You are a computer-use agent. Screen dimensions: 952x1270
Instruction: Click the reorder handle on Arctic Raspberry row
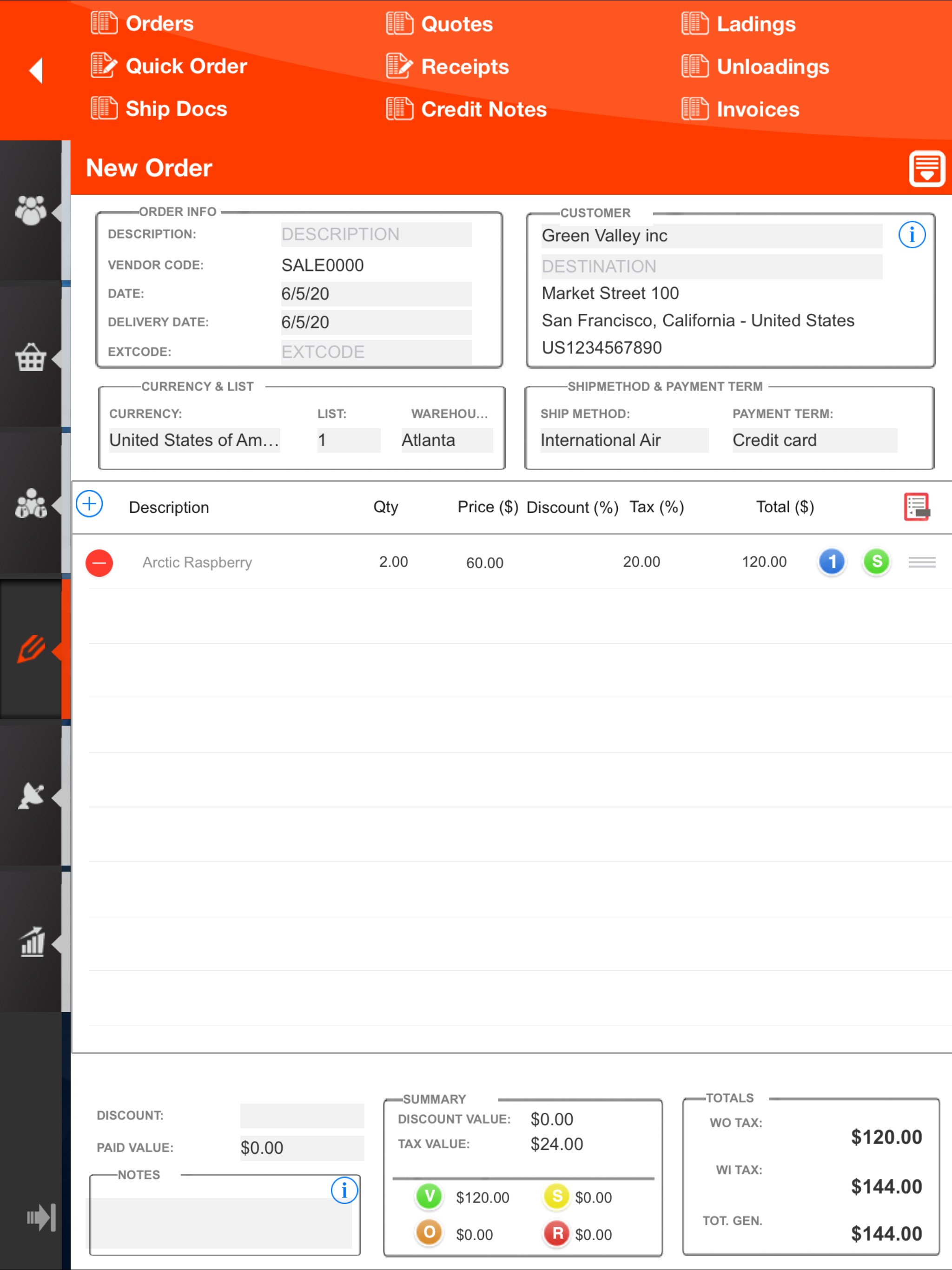[x=922, y=562]
